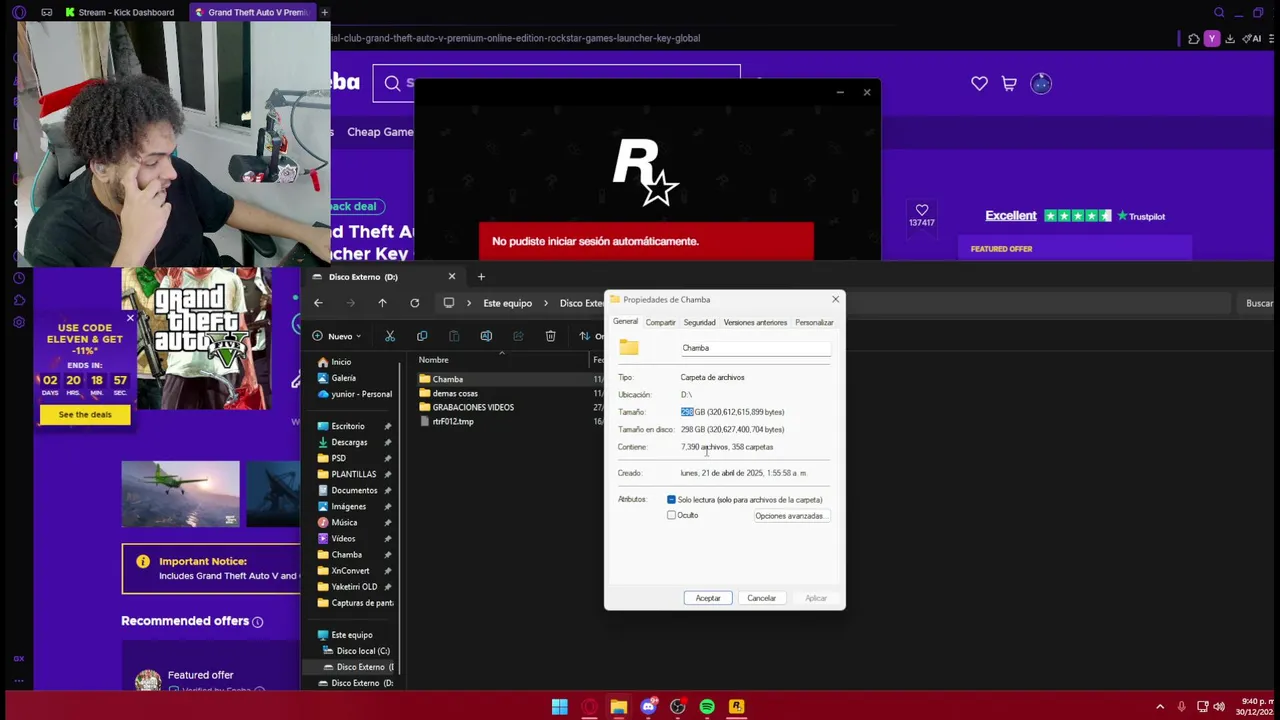Open Galería in Explorer sidebar

(x=343, y=378)
